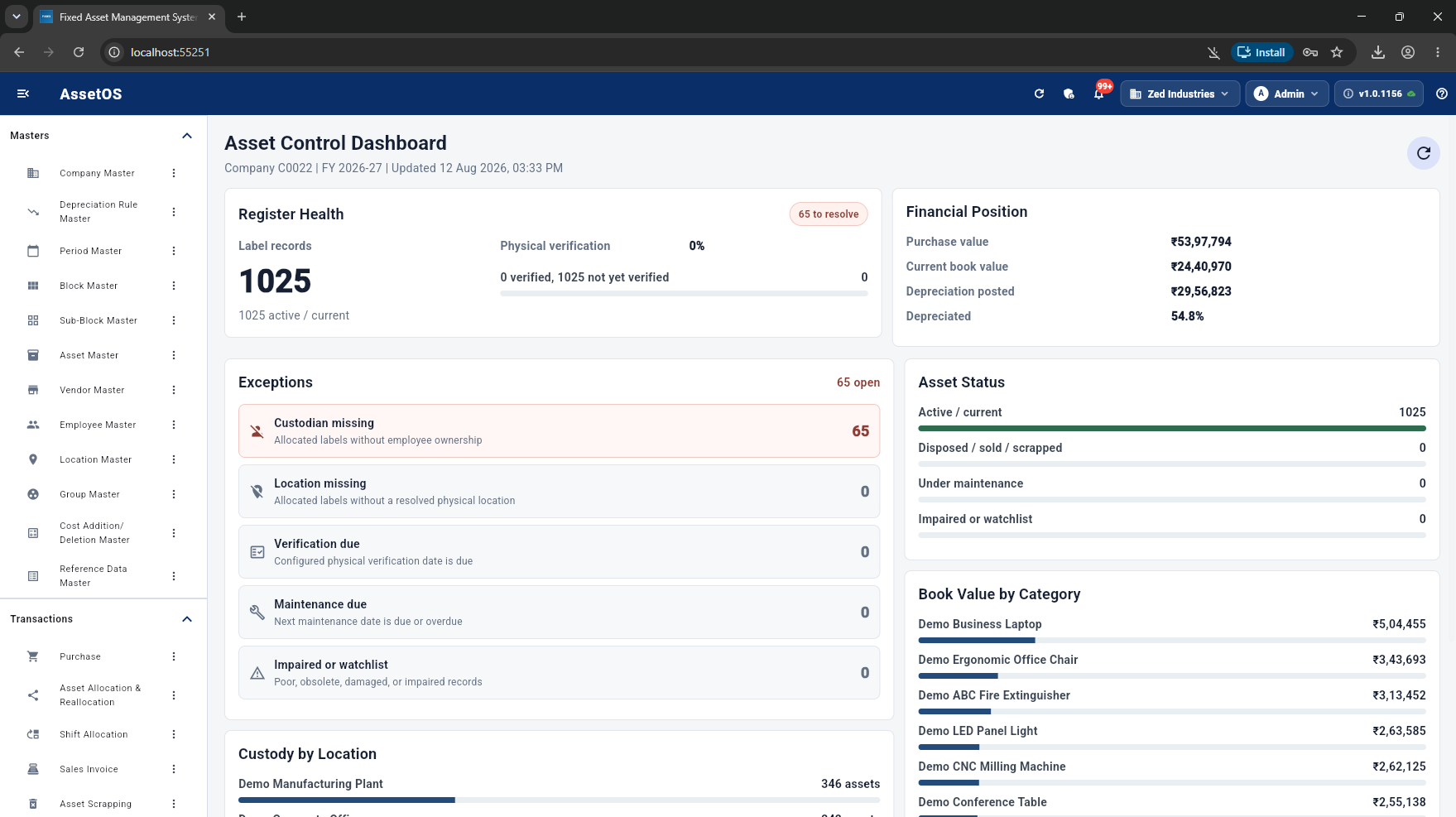The height and width of the screenshot is (817, 1456).
Task: Click the Asset Allocation share icon
Action: coord(33,695)
